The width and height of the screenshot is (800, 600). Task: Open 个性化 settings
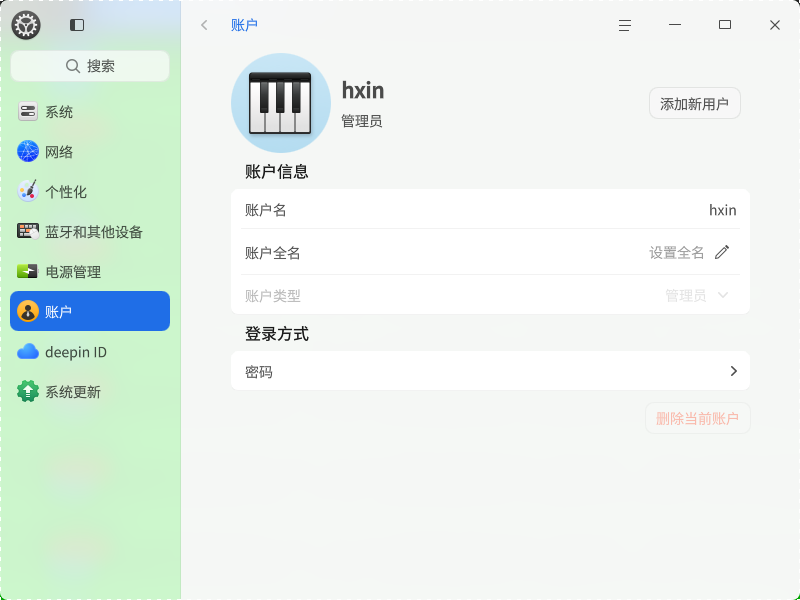[90, 192]
